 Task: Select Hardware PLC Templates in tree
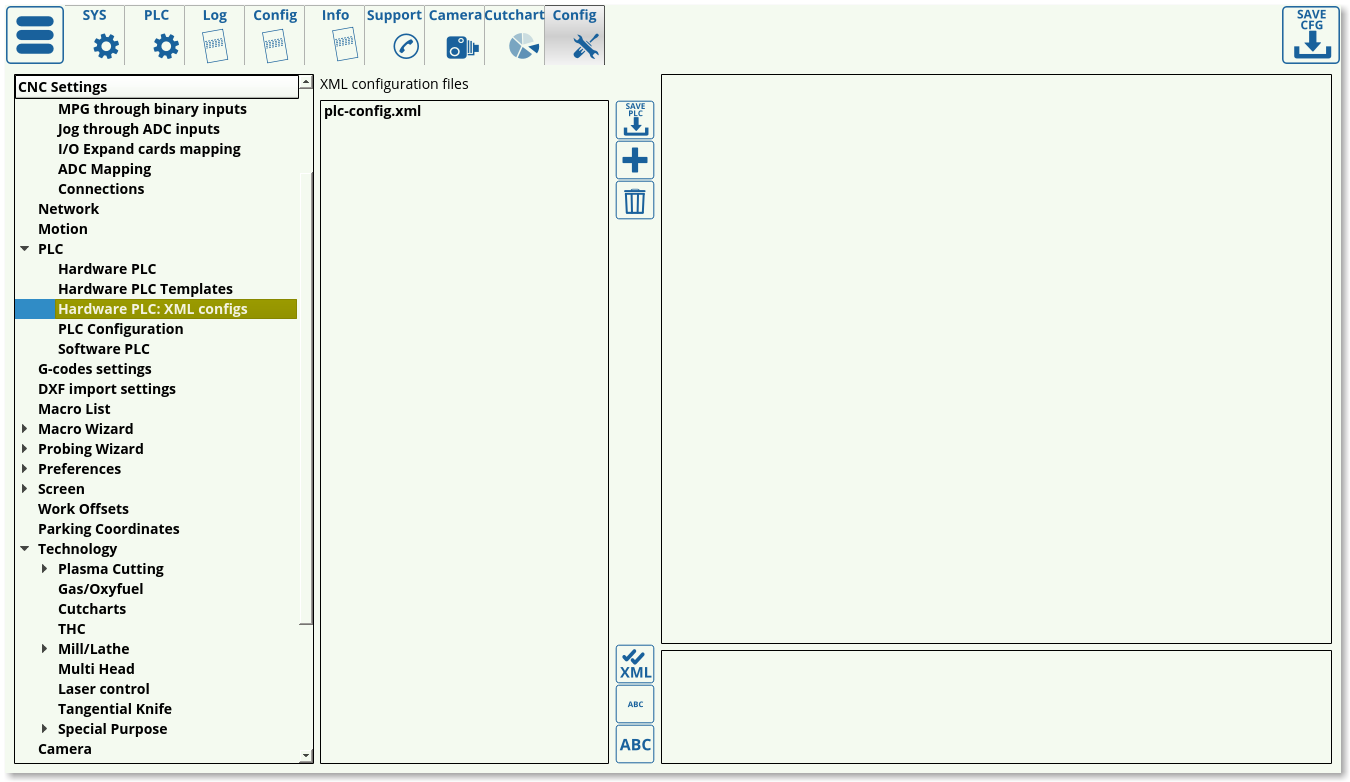(x=145, y=289)
